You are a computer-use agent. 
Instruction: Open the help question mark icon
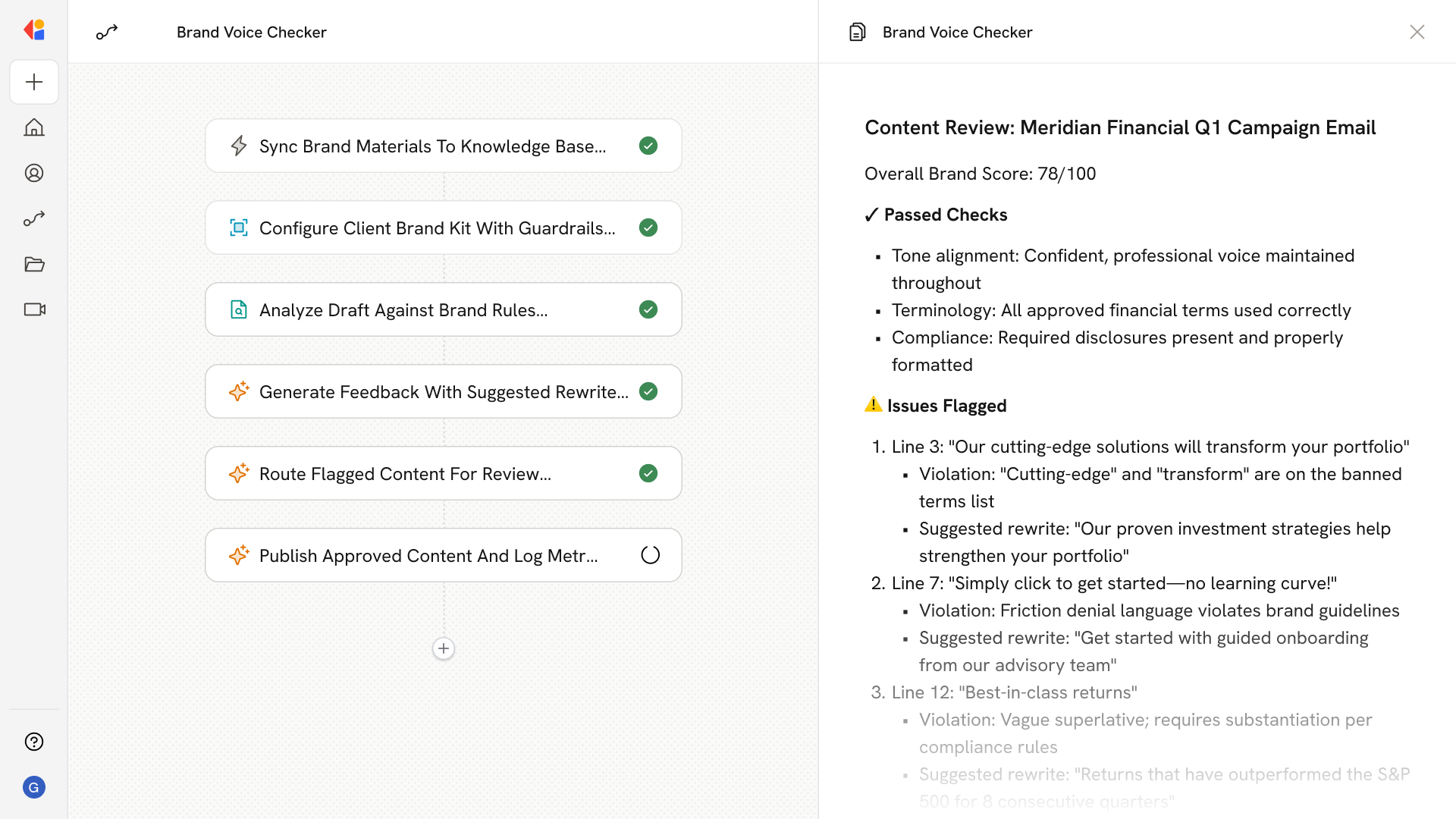[x=34, y=742]
